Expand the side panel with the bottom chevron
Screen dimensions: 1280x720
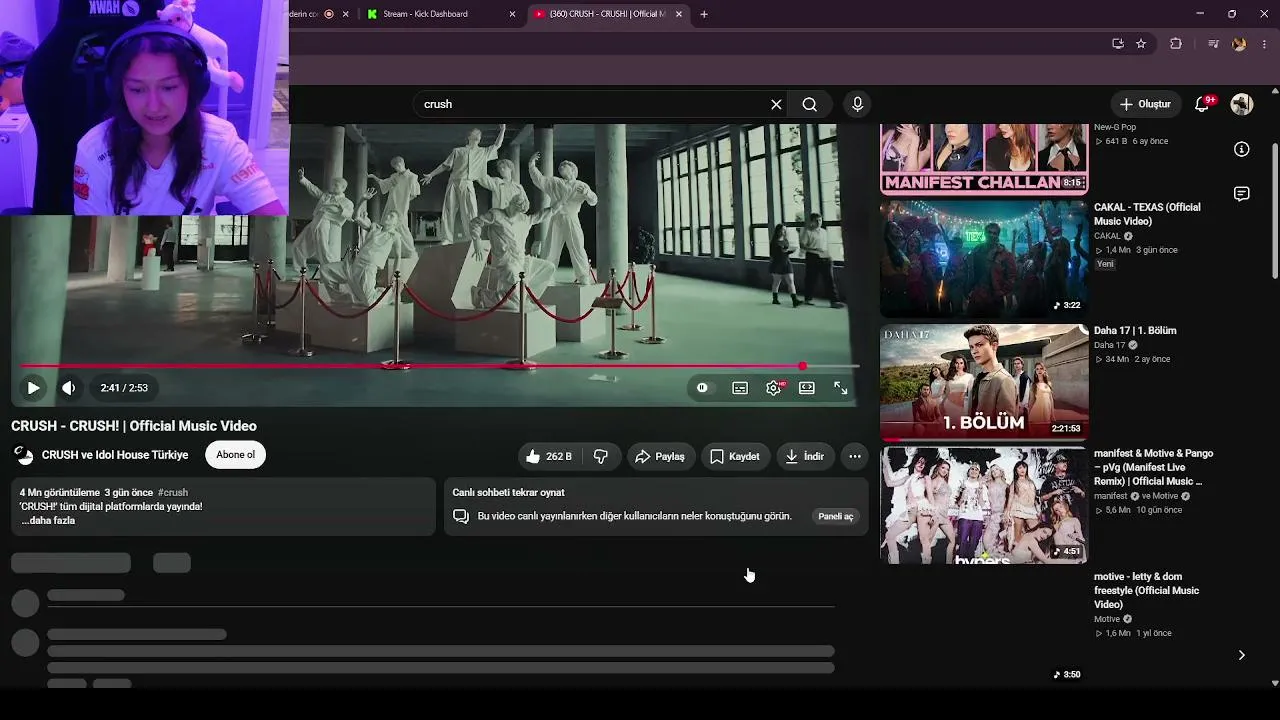tap(1242, 656)
